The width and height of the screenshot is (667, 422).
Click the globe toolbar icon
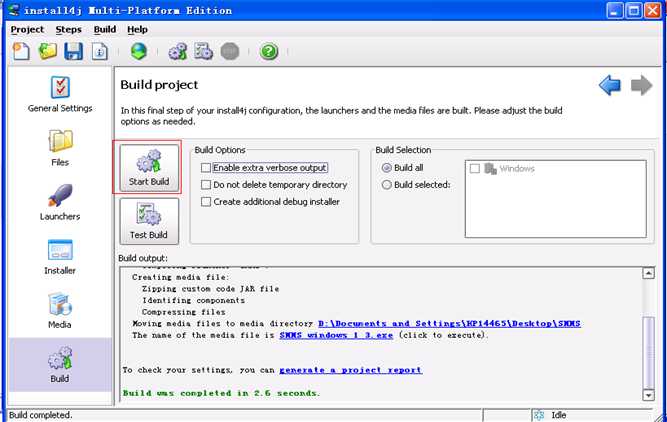[139, 51]
